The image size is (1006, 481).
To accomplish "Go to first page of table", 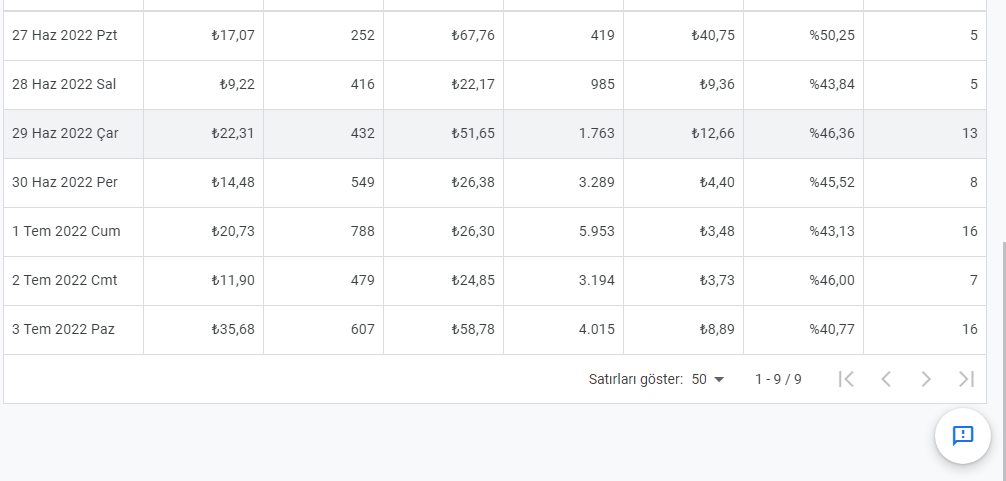I will [x=846, y=379].
